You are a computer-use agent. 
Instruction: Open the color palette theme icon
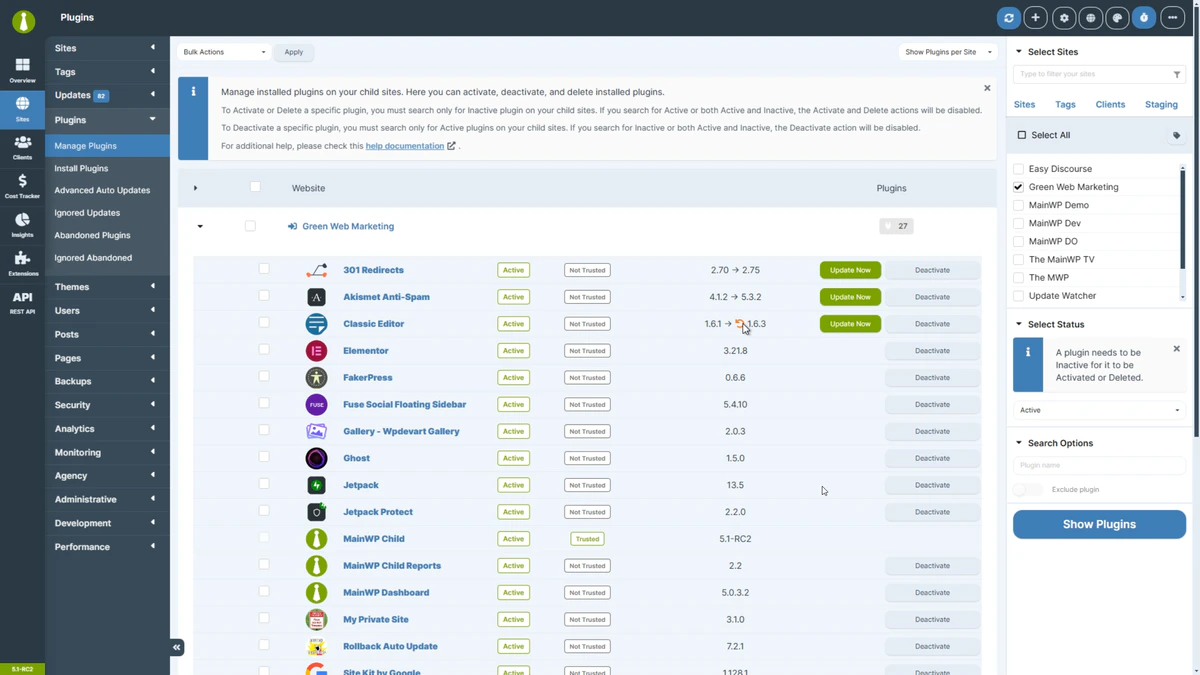(x=1117, y=18)
